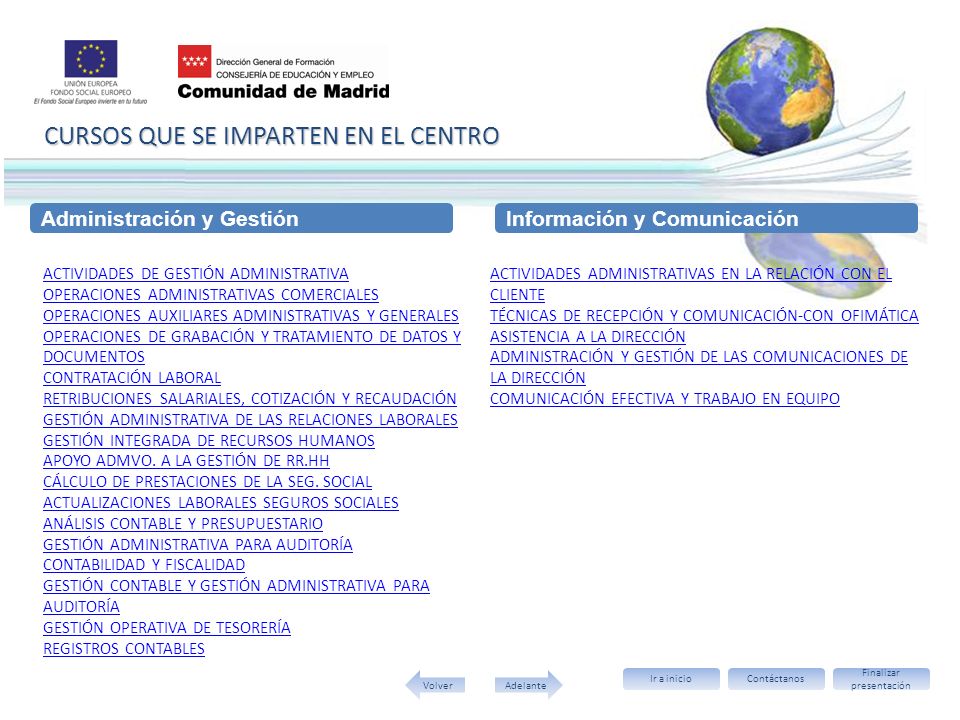Open Comunicación Efectiva y Trabajo en Equipo
The image size is (960, 720).
pos(665,399)
